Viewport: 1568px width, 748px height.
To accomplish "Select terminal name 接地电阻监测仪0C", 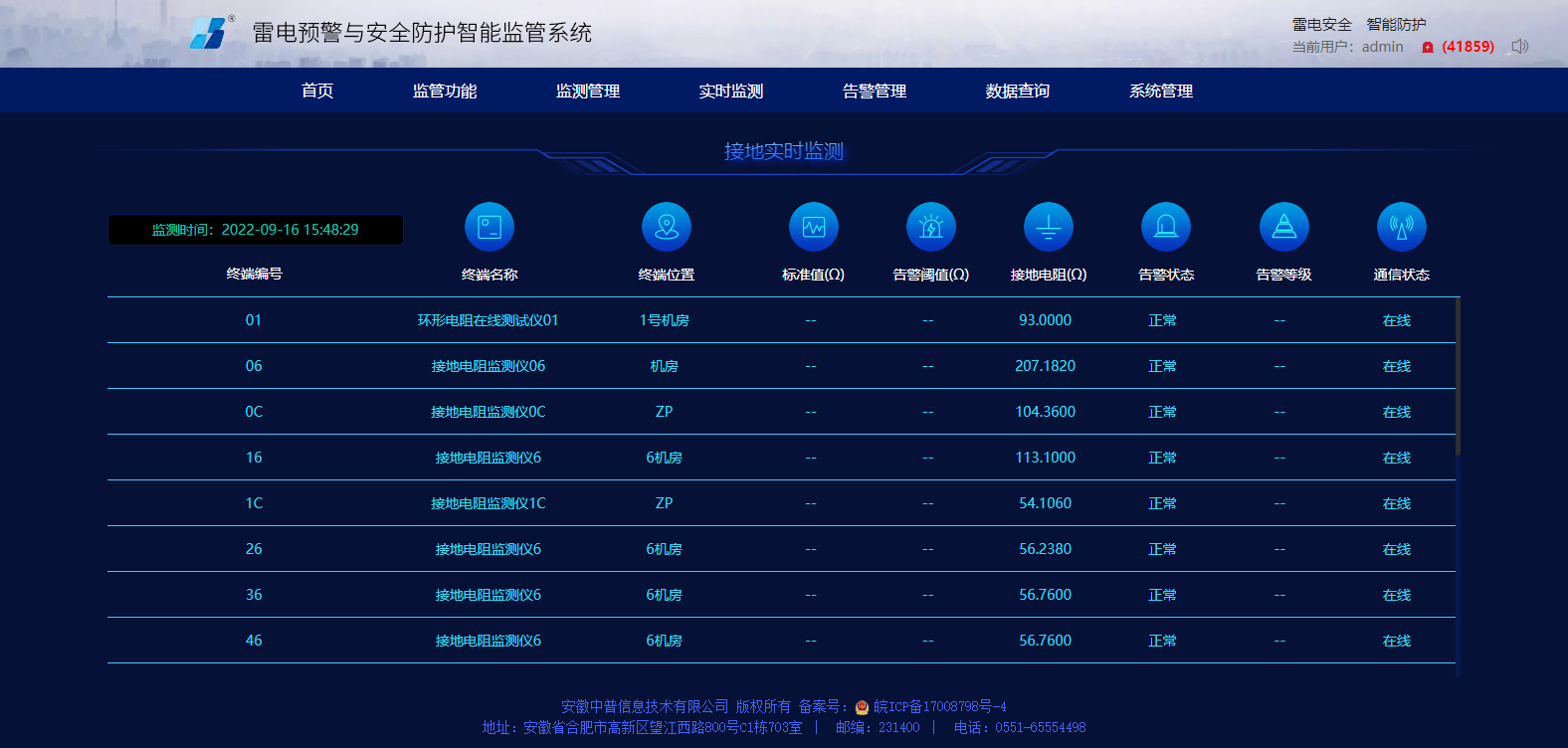I will point(489,412).
